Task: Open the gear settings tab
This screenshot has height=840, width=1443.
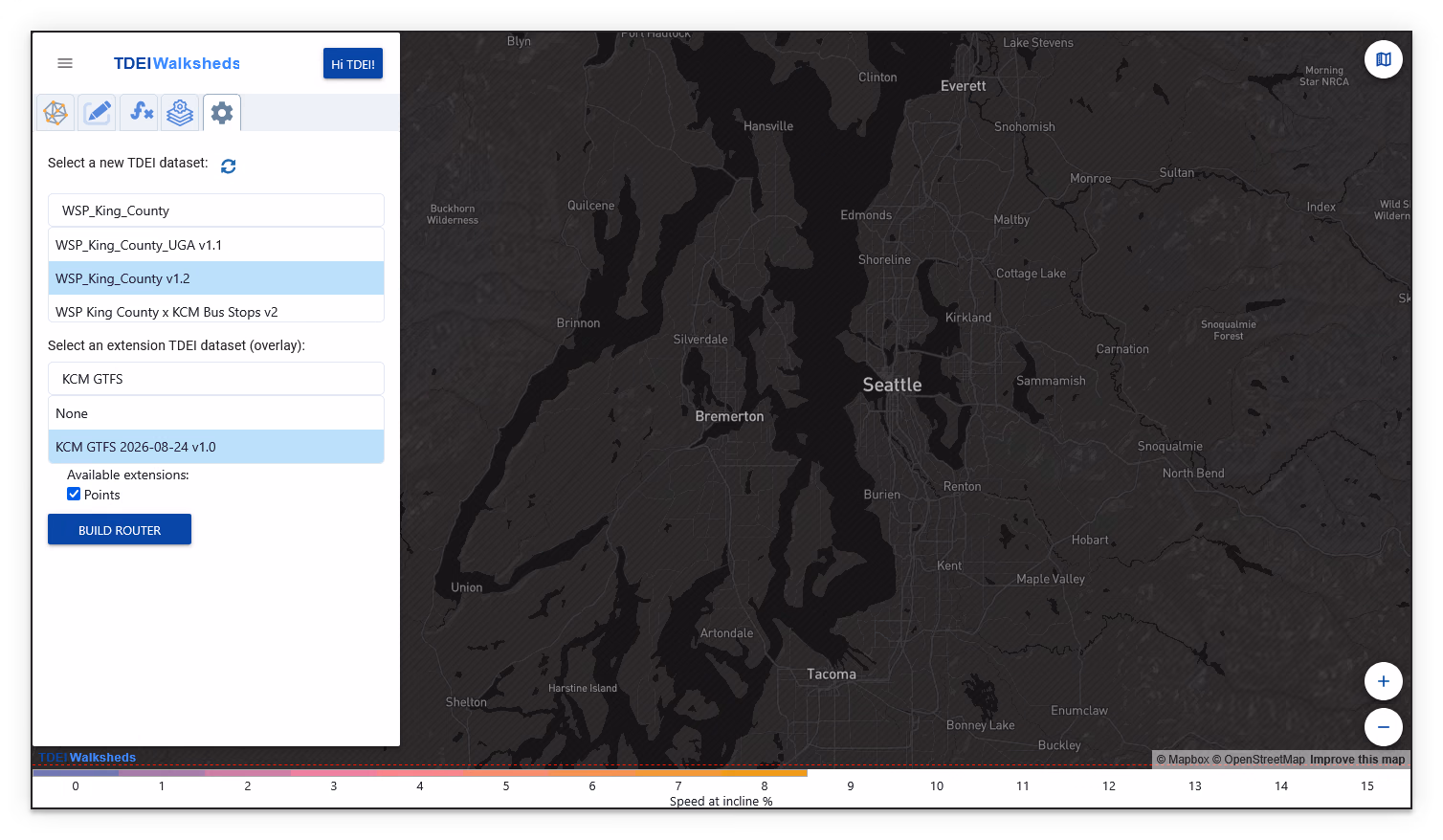Action: pyautogui.click(x=222, y=113)
